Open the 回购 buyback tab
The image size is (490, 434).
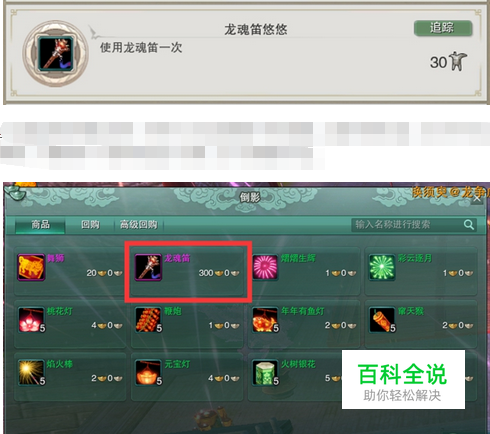tap(90, 224)
